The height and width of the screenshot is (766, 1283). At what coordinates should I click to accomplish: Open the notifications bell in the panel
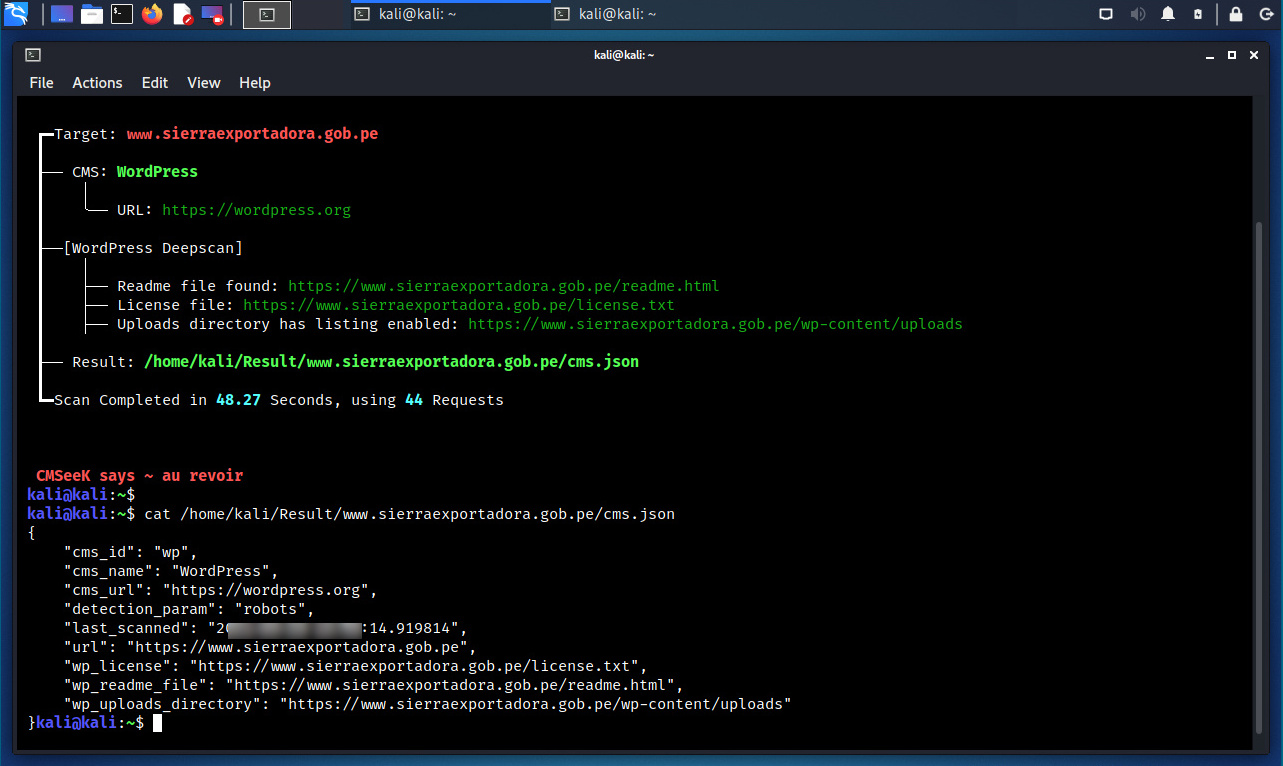(x=1168, y=14)
